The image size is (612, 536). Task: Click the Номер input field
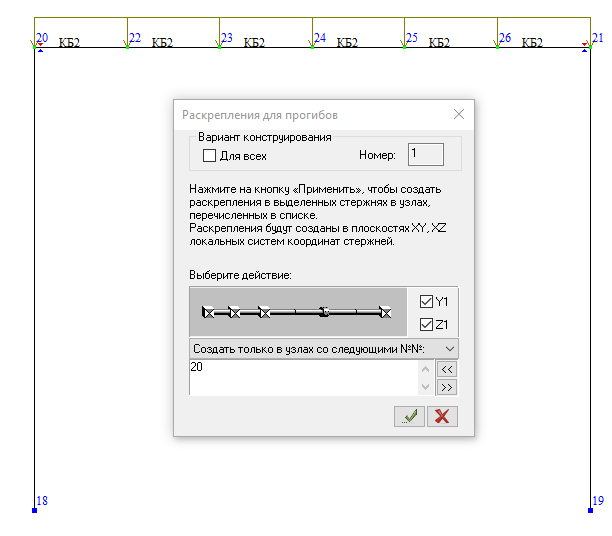tap(425, 154)
